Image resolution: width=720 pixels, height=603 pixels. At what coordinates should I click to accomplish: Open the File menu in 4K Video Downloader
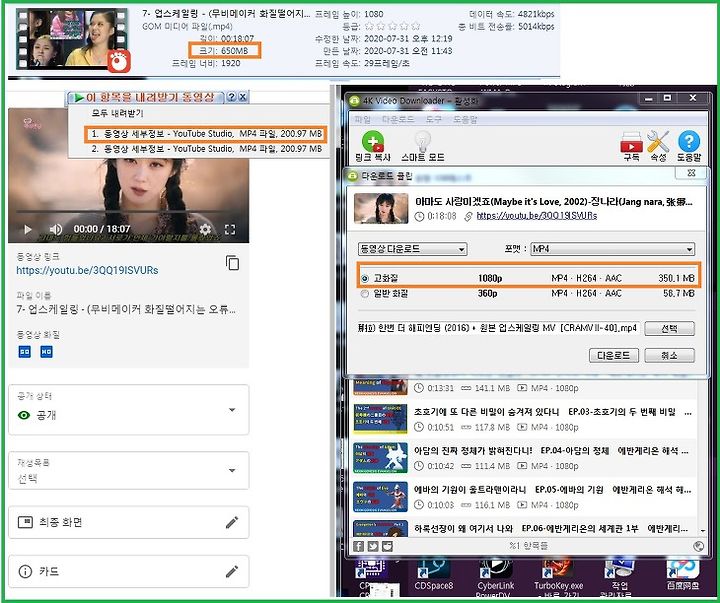363,119
